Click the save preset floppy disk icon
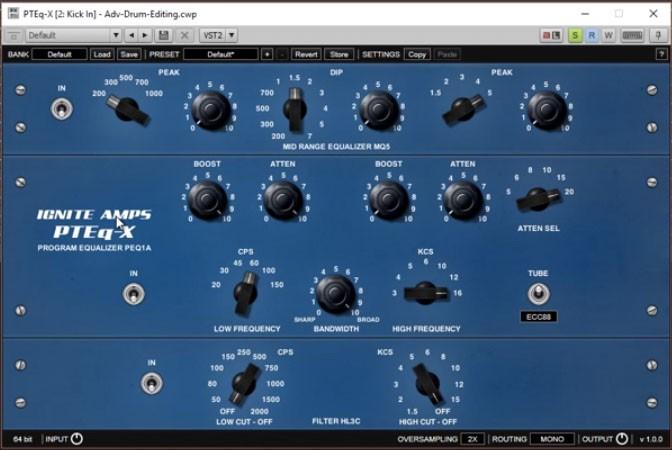Viewport: 672px width, 450px height. (x=163, y=35)
